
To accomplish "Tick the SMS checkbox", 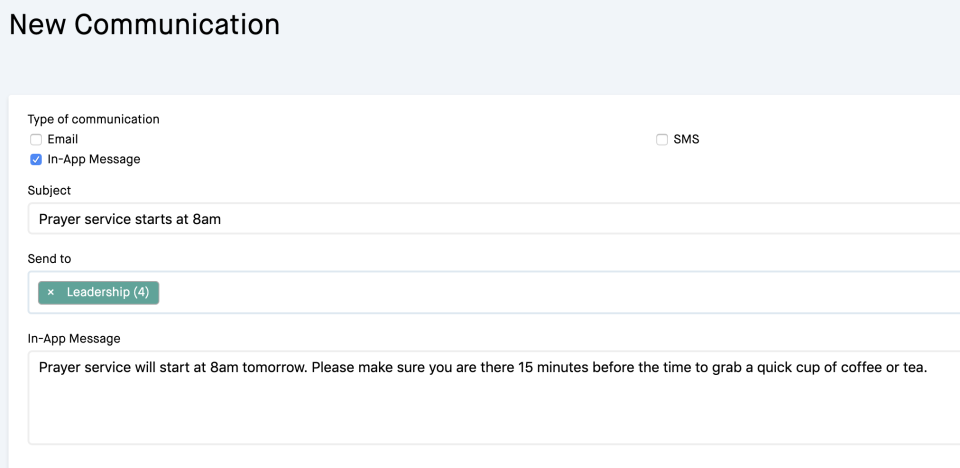I will [662, 139].
